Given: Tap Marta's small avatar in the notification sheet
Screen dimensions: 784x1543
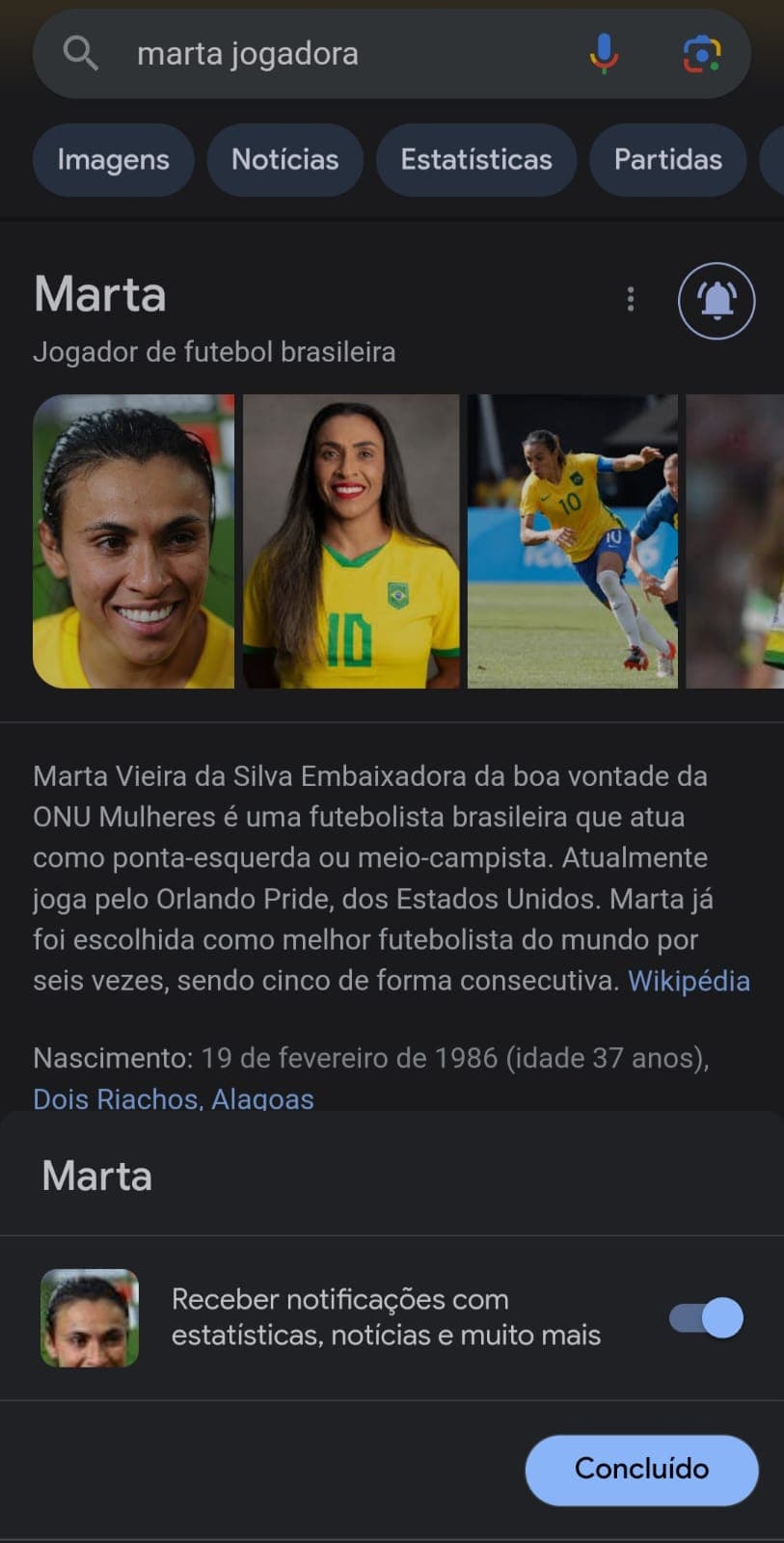Looking at the screenshot, I should [x=90, y=1317].
